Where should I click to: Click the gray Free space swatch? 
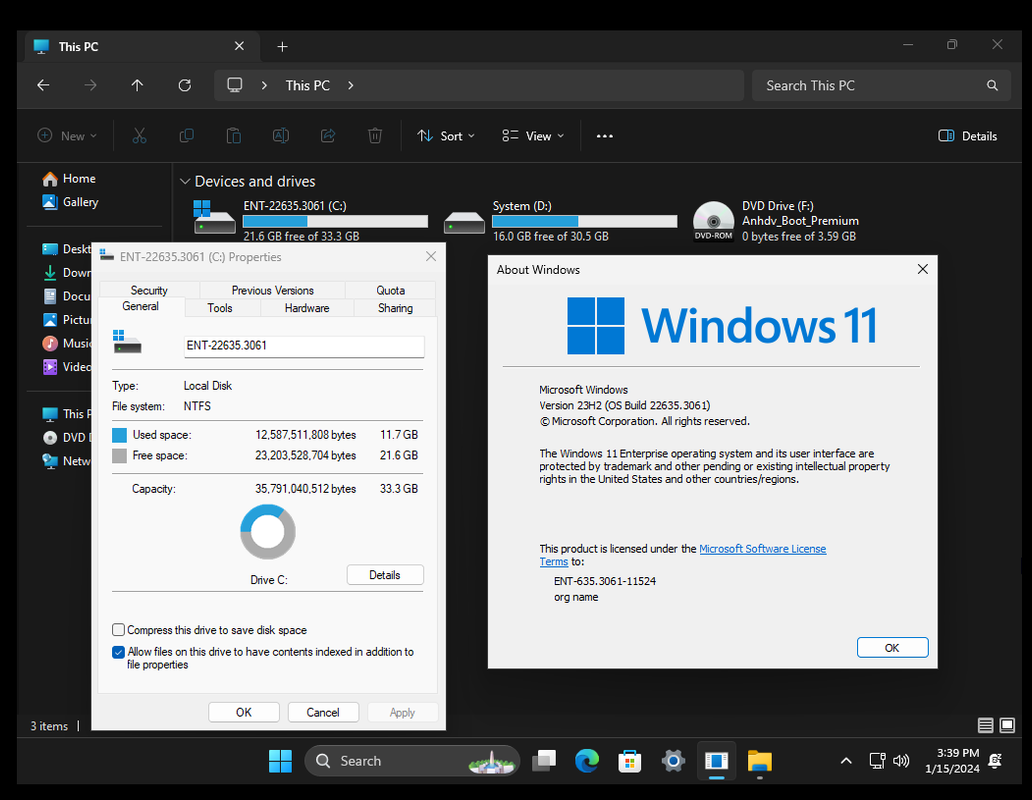coord(119,455)
